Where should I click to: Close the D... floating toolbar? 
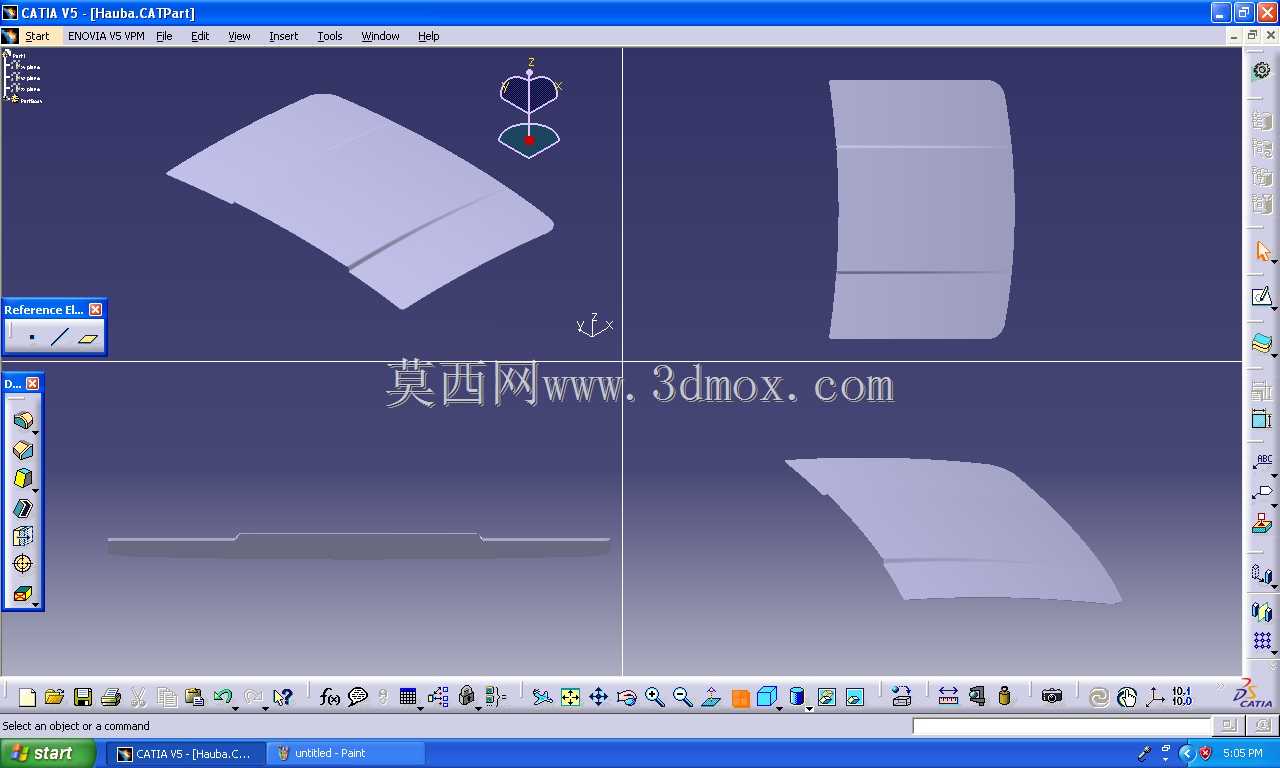coord(32,384)
